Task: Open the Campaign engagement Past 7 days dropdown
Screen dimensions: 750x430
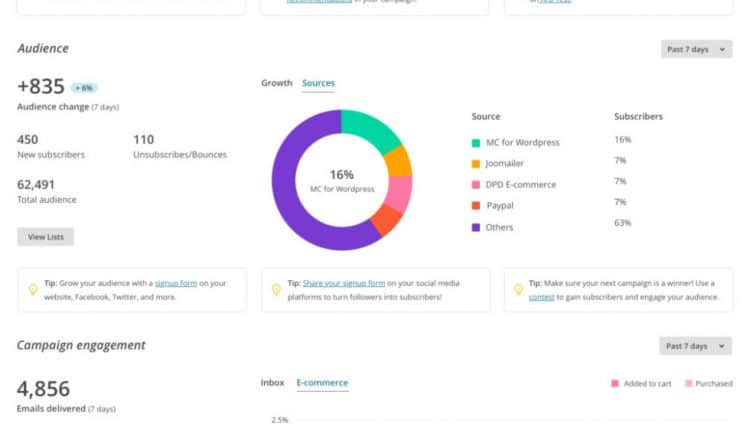Action: (x=695, y=346)
